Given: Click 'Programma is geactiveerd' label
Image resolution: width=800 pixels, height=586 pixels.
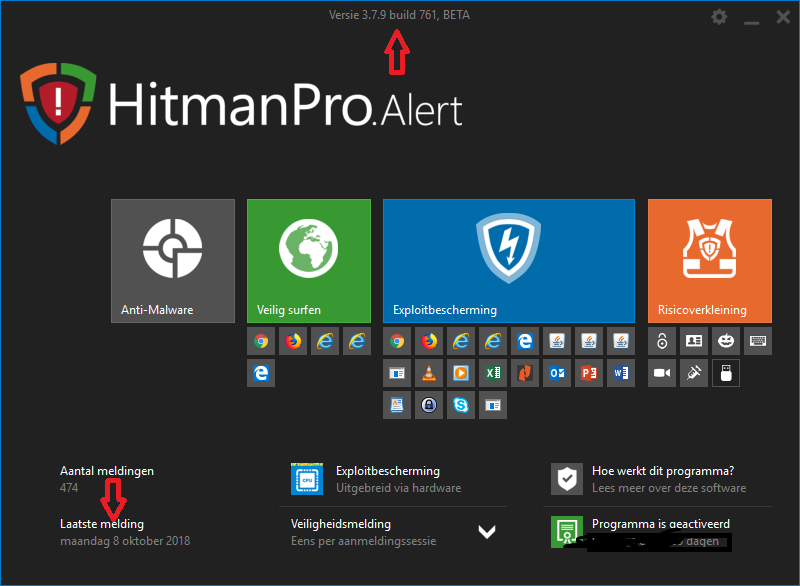Looking at the screenshot, I should click(661, 524).
